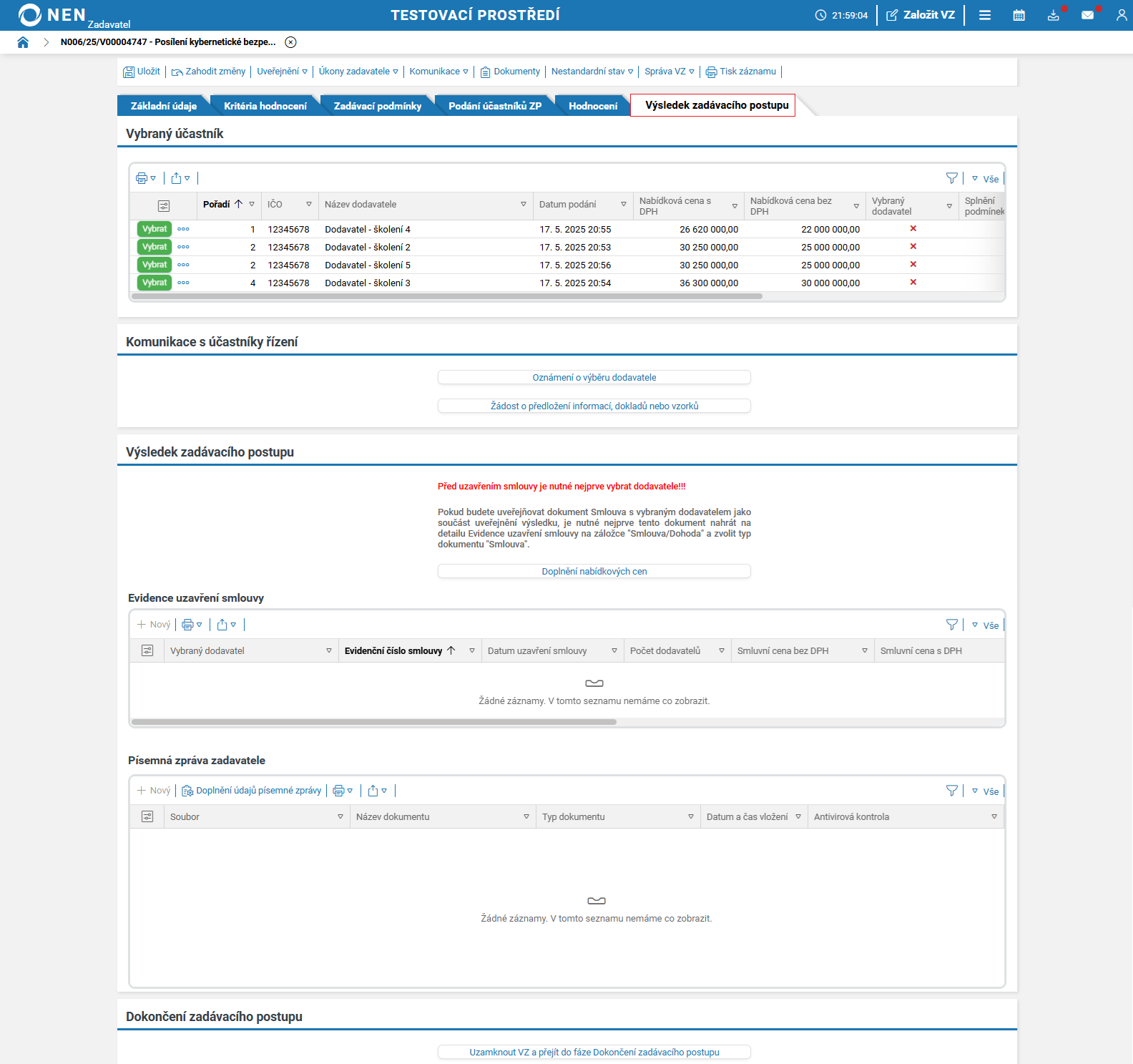This screenshot has width=1133, height=1064.
Task: Open the downloads icon in header
Action: click(x=1053, y=15)
